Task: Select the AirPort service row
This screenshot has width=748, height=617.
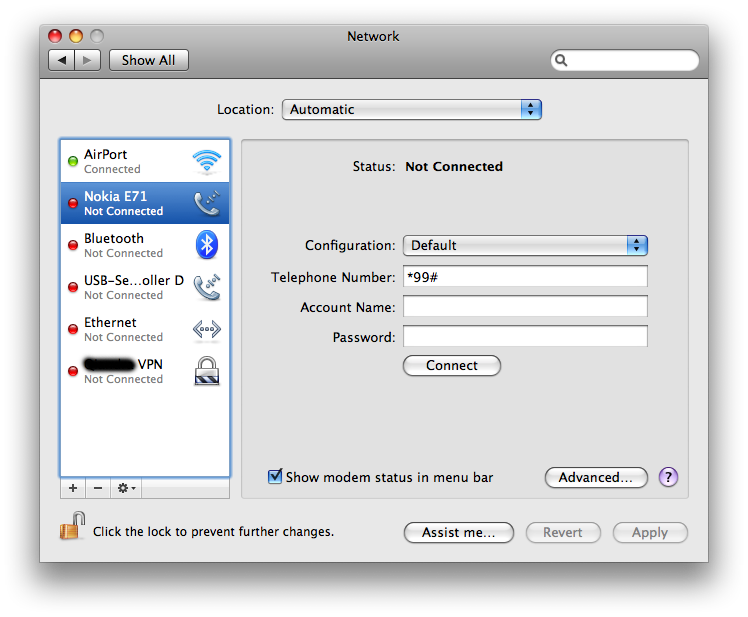Action: tap(145, 161)
